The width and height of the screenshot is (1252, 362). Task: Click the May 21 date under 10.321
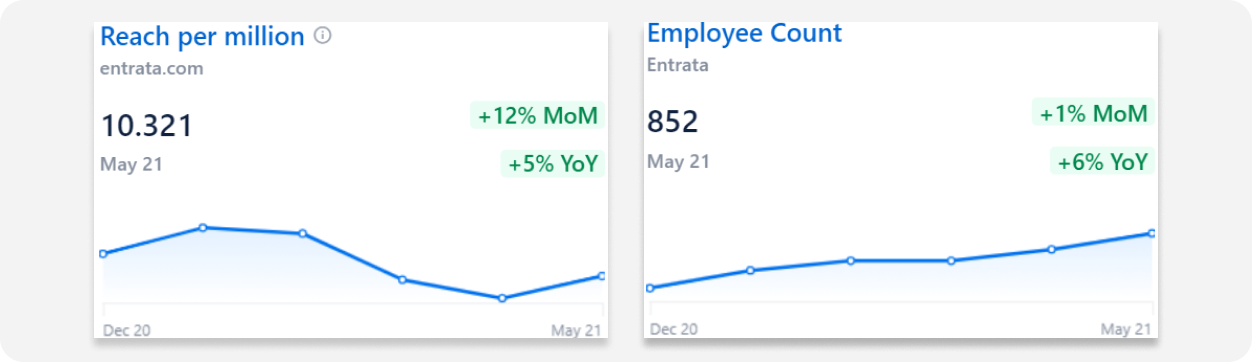tap(131, 165)
